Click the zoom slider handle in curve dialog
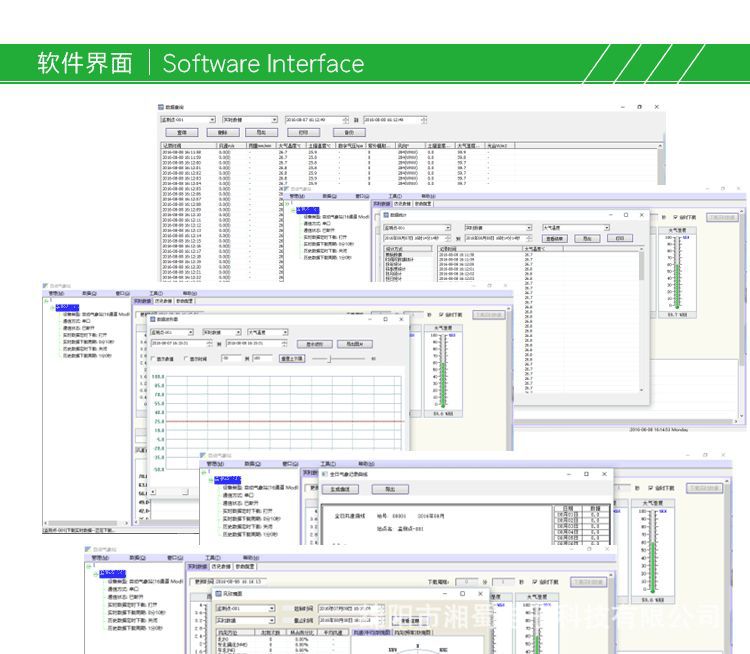 pyautogui.click(x=329, y=358)
